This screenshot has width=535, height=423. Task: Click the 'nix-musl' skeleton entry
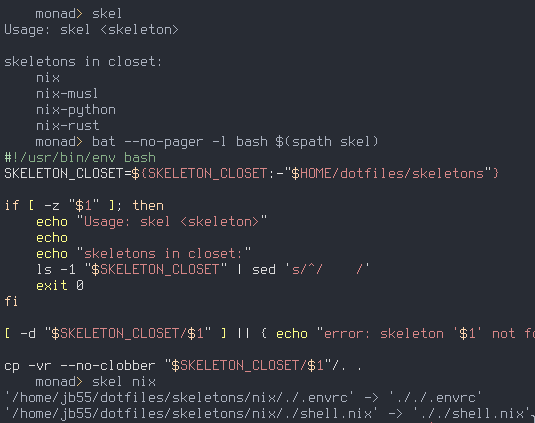[x=67, y=93]
